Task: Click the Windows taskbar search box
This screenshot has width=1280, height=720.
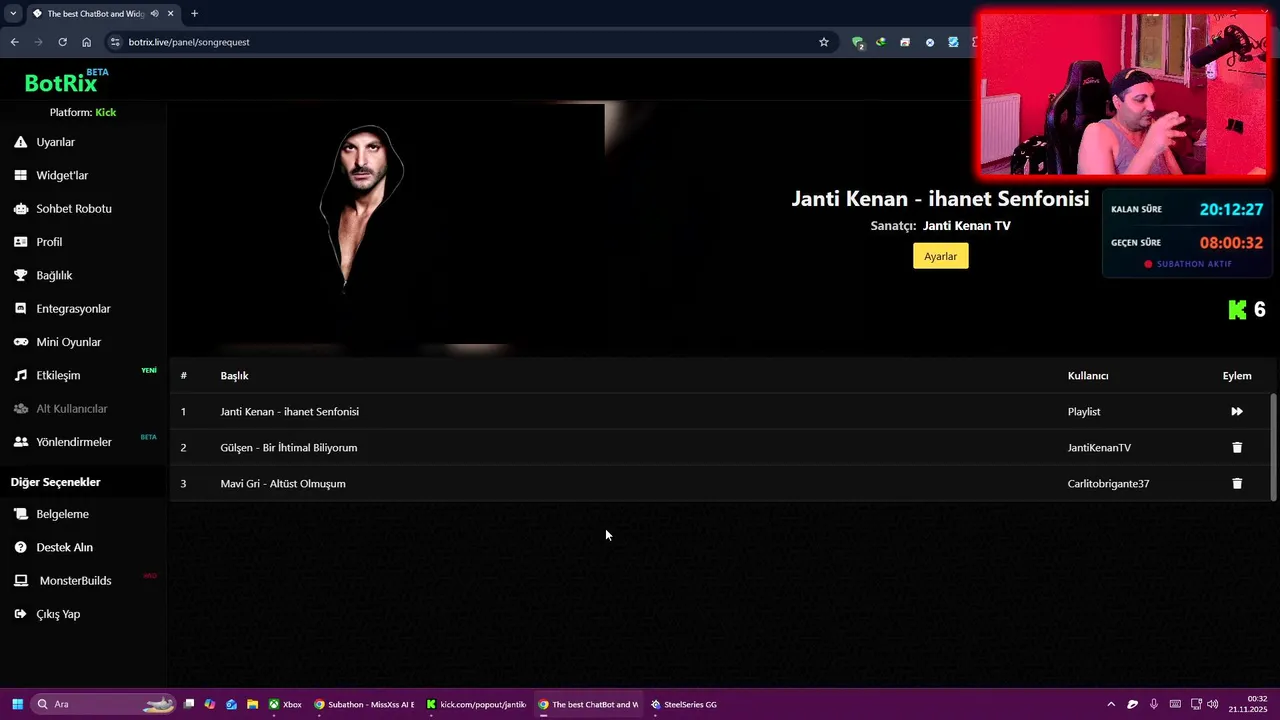Action: click(x=103, y=704)
